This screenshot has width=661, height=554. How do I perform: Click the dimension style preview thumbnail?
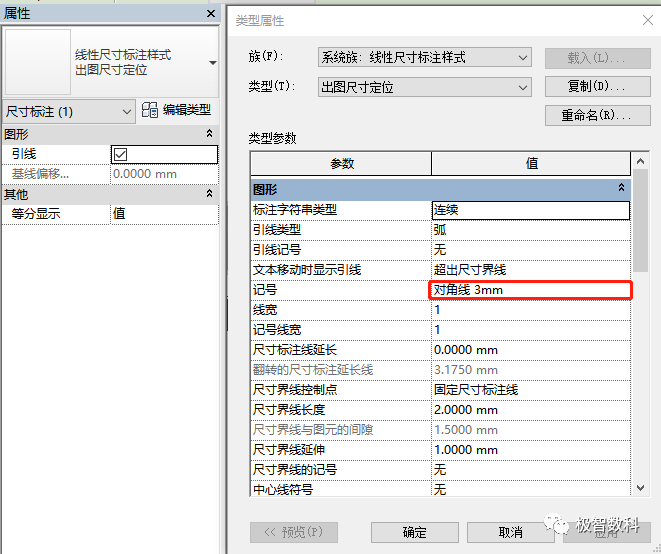point(38,62)
